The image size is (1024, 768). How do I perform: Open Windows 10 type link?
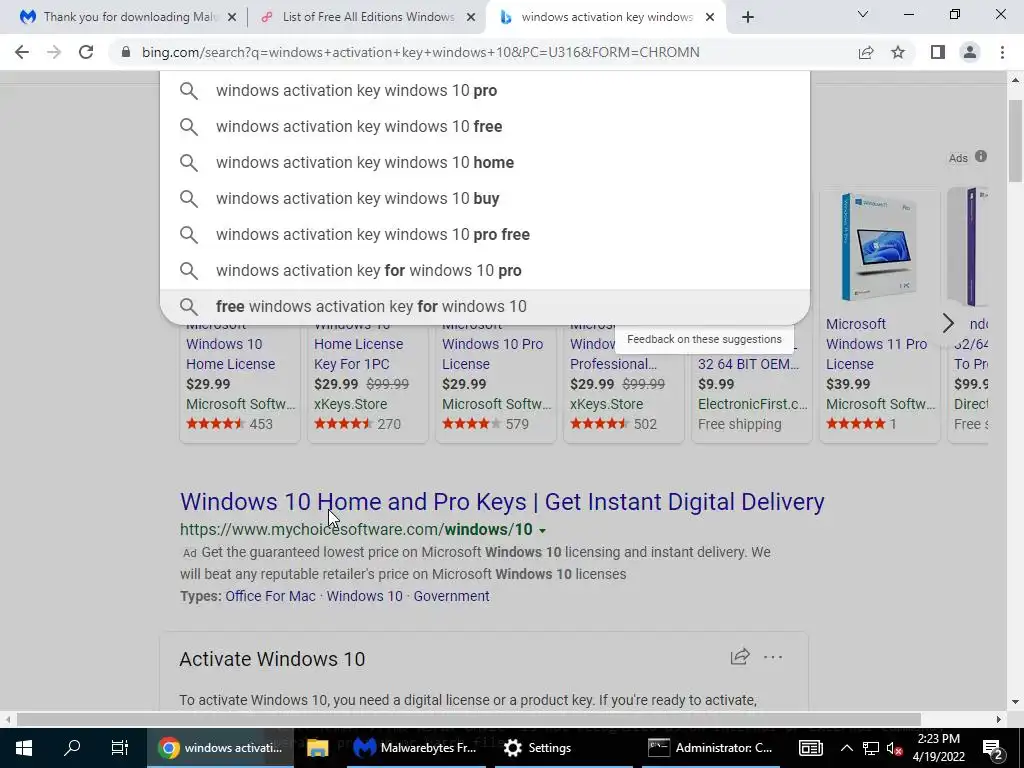tap(364, 596)
